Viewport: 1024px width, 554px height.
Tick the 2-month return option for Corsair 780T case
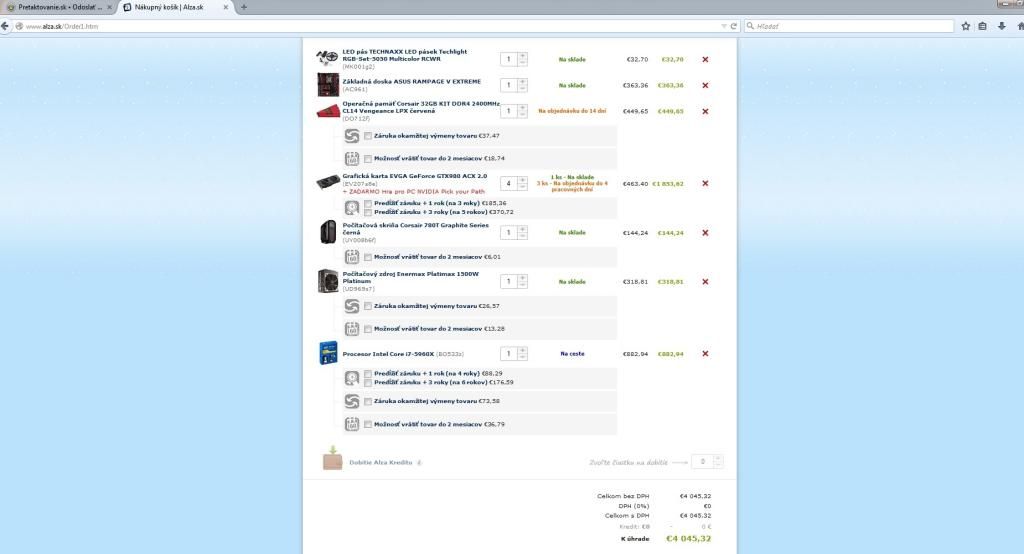[368, 256]
